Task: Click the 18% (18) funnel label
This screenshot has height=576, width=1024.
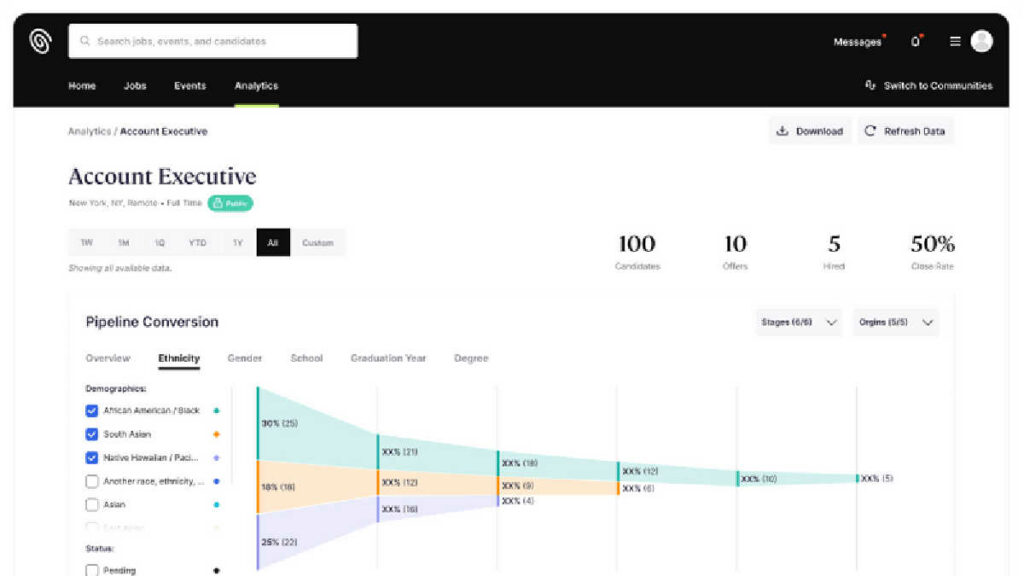Action: click(x=278, y=487)
